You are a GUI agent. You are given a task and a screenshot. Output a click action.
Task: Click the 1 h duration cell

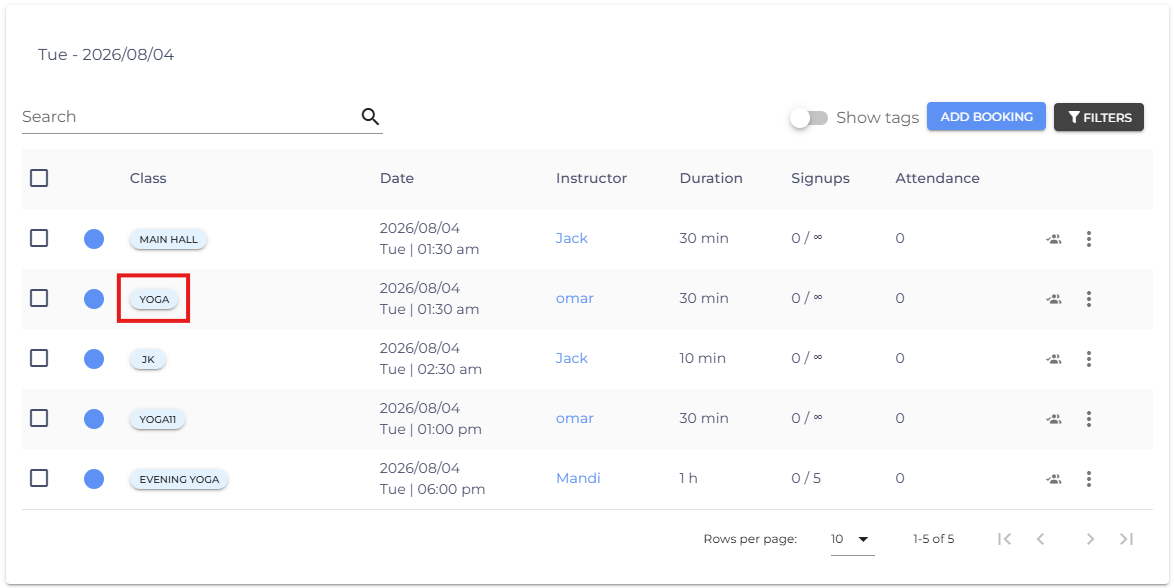coord(688,478)
